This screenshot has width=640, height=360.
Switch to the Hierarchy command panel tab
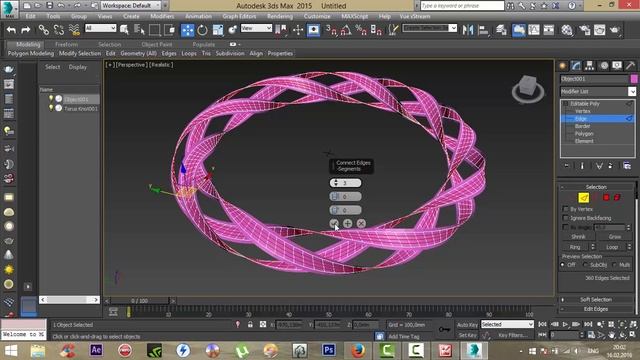coord(589,66)
